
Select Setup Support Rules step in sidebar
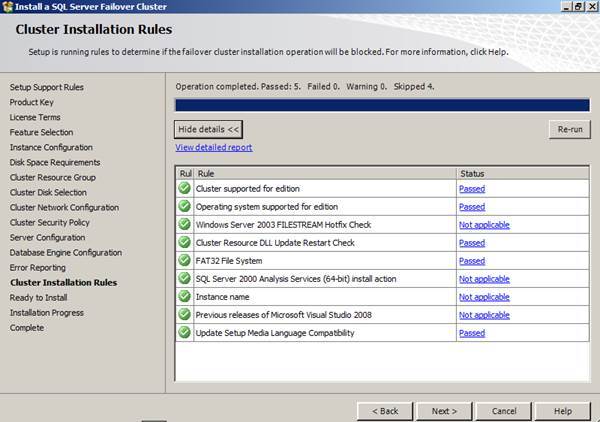coord(47,87)
